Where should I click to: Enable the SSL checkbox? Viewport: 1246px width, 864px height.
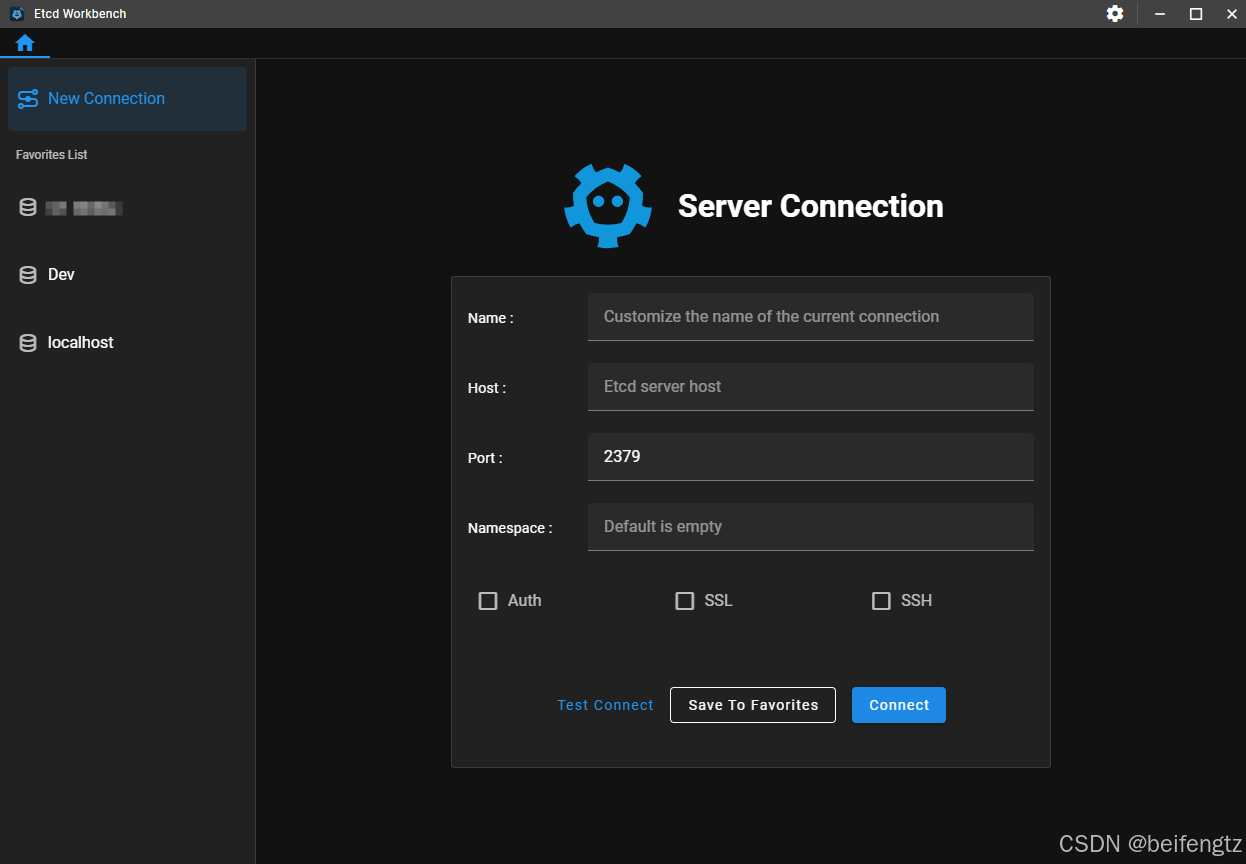685,601
